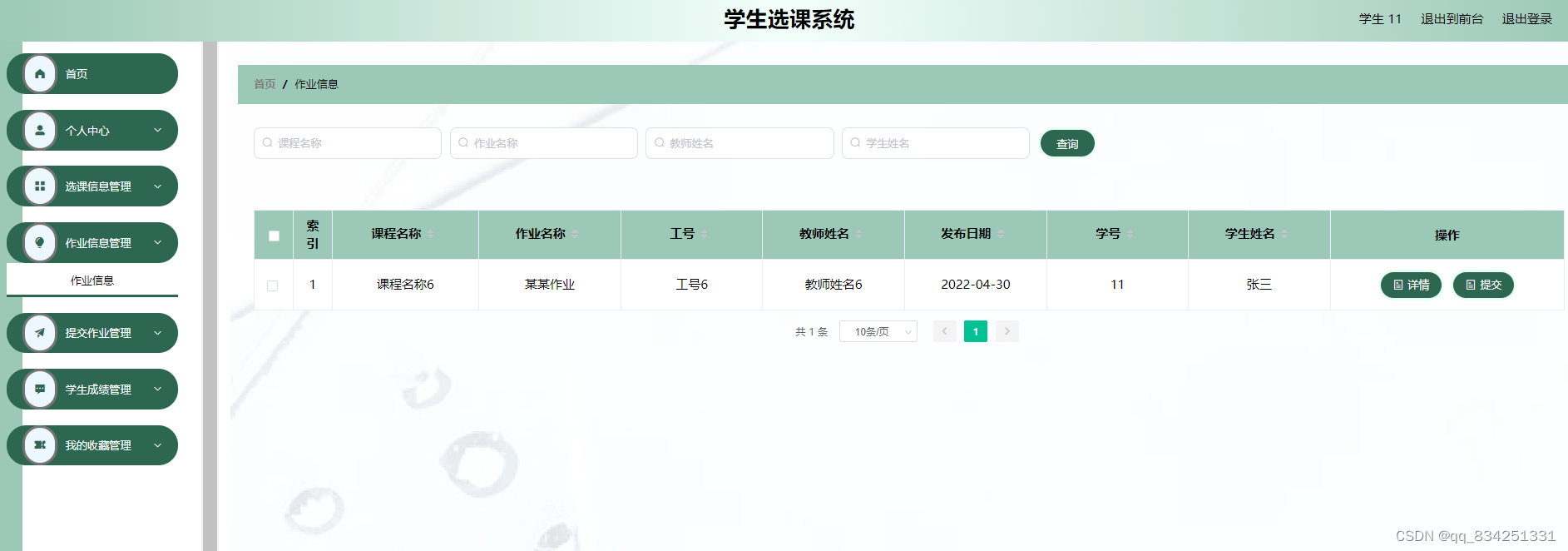Sort by the 学号 column sort arrows
The width and height of the screenshot is (1568, 551).
pyautogui.click(x=1130, y=234)
